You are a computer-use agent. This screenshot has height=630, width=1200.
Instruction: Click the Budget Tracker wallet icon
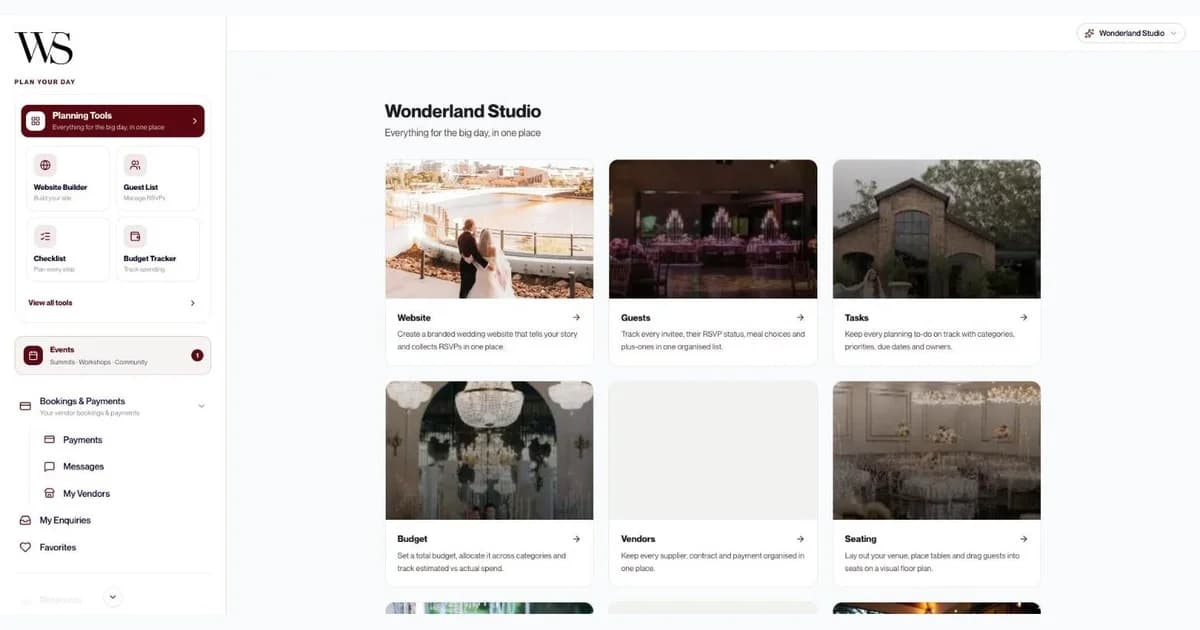135,236
